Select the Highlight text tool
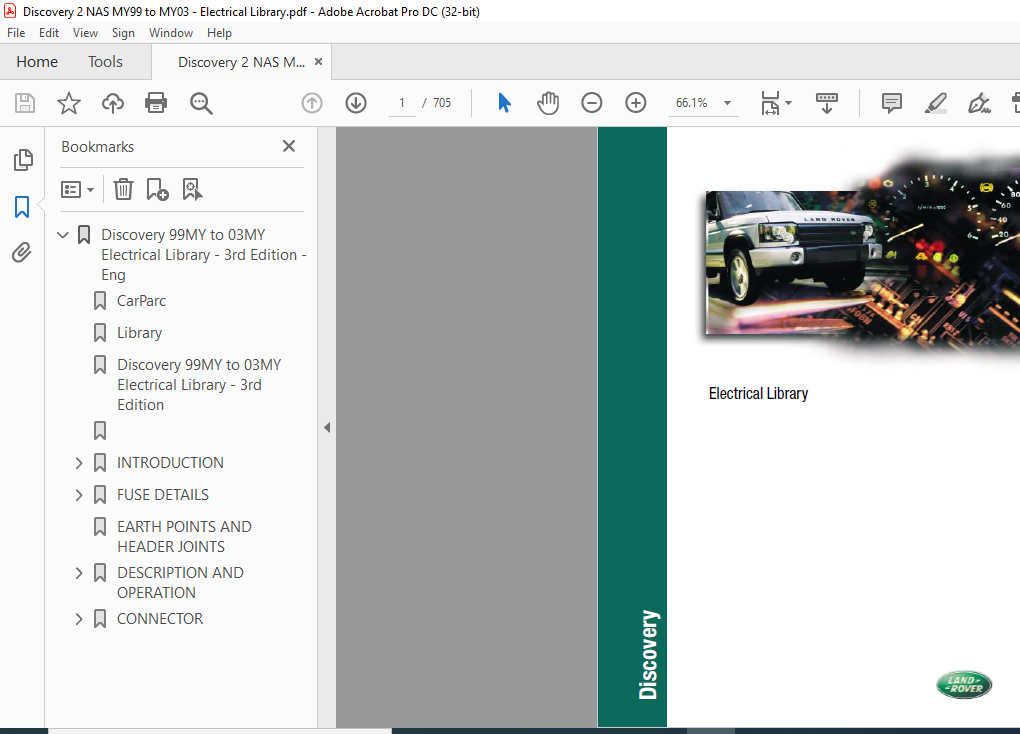 935,103
